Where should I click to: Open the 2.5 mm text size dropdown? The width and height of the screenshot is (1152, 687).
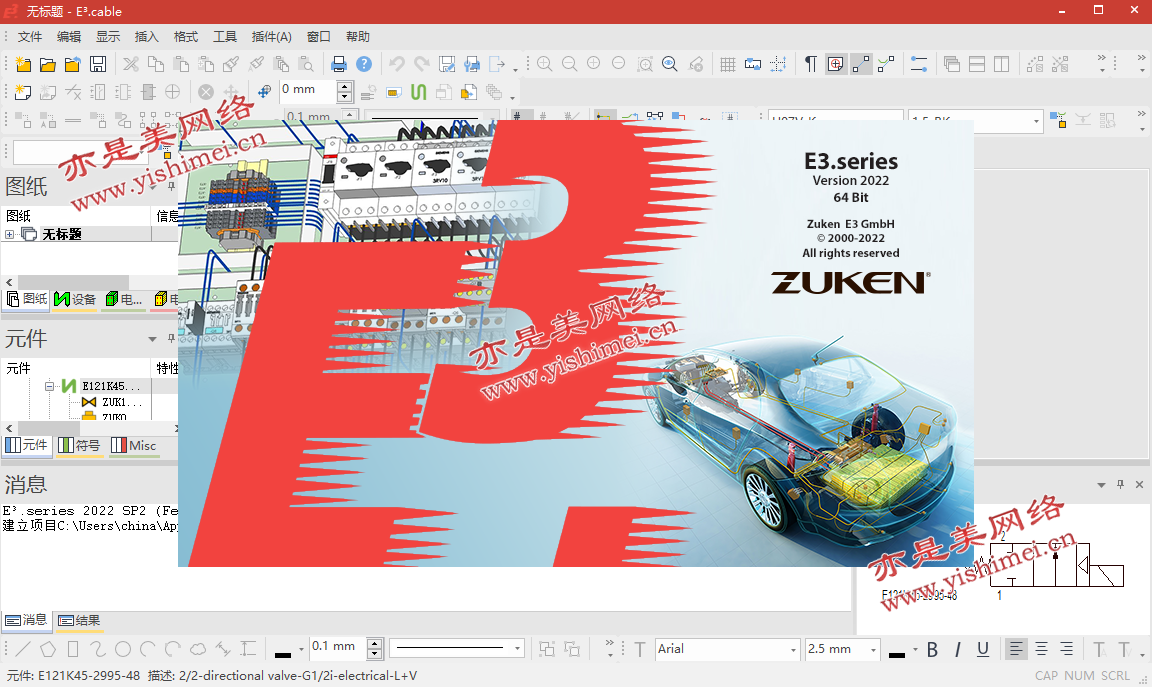pos(873,650)
